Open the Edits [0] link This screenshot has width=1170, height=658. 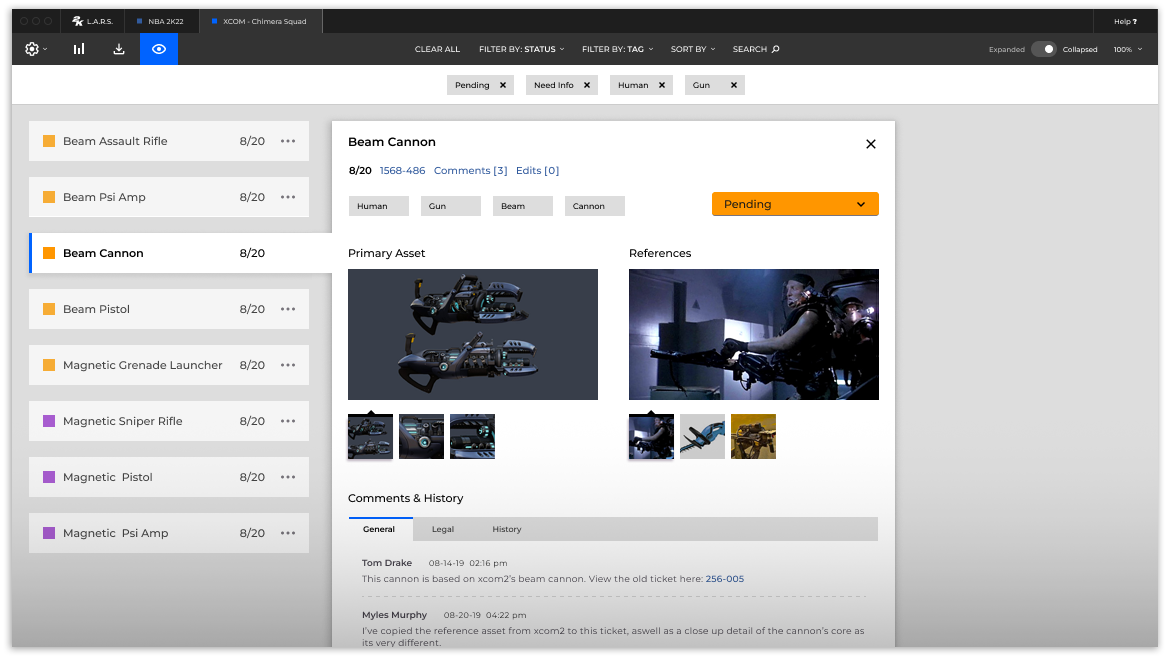[x=537, y=171]
